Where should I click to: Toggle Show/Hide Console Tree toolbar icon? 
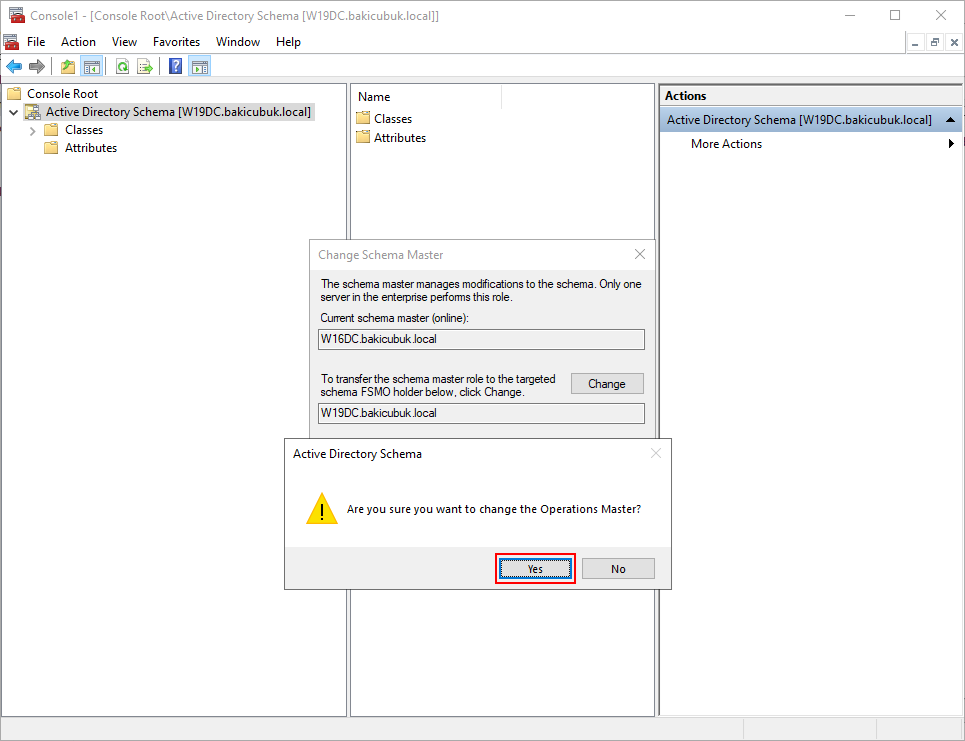tap(92, 66)
